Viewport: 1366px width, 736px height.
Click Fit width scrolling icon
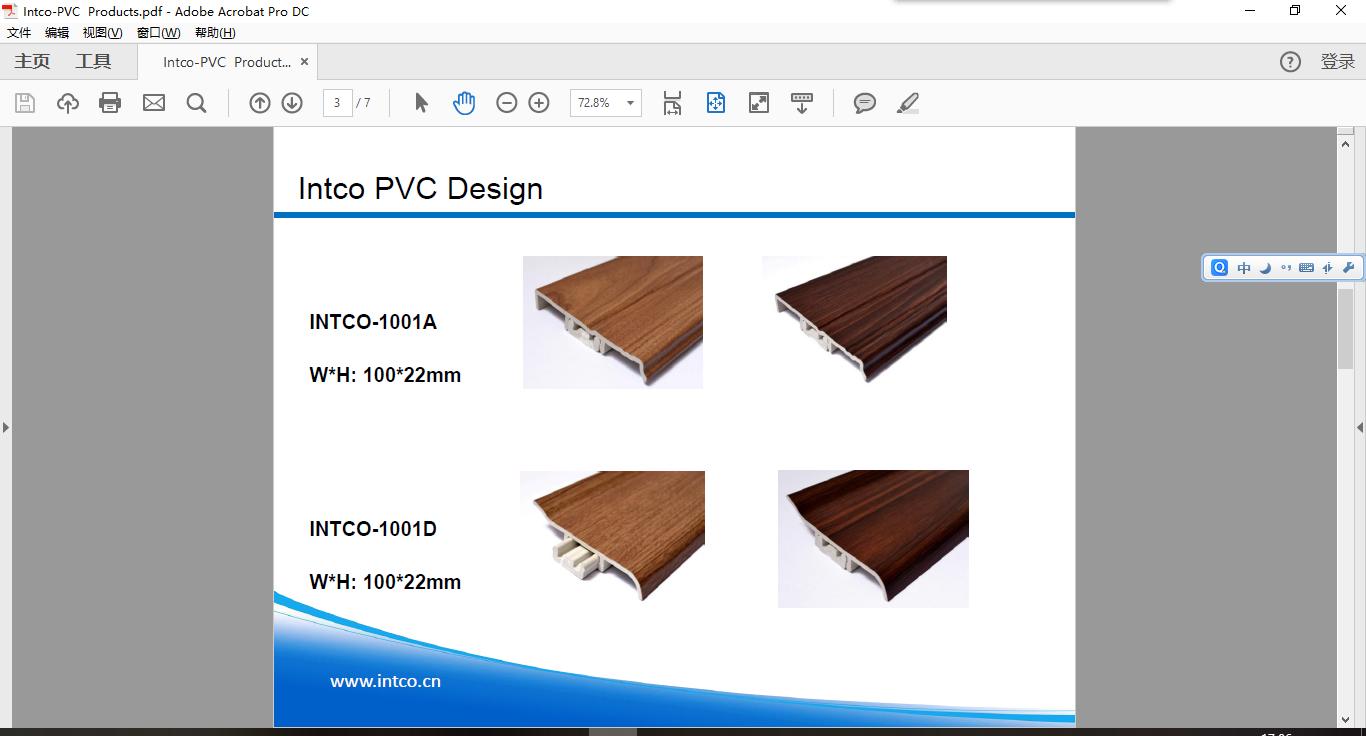672,103
